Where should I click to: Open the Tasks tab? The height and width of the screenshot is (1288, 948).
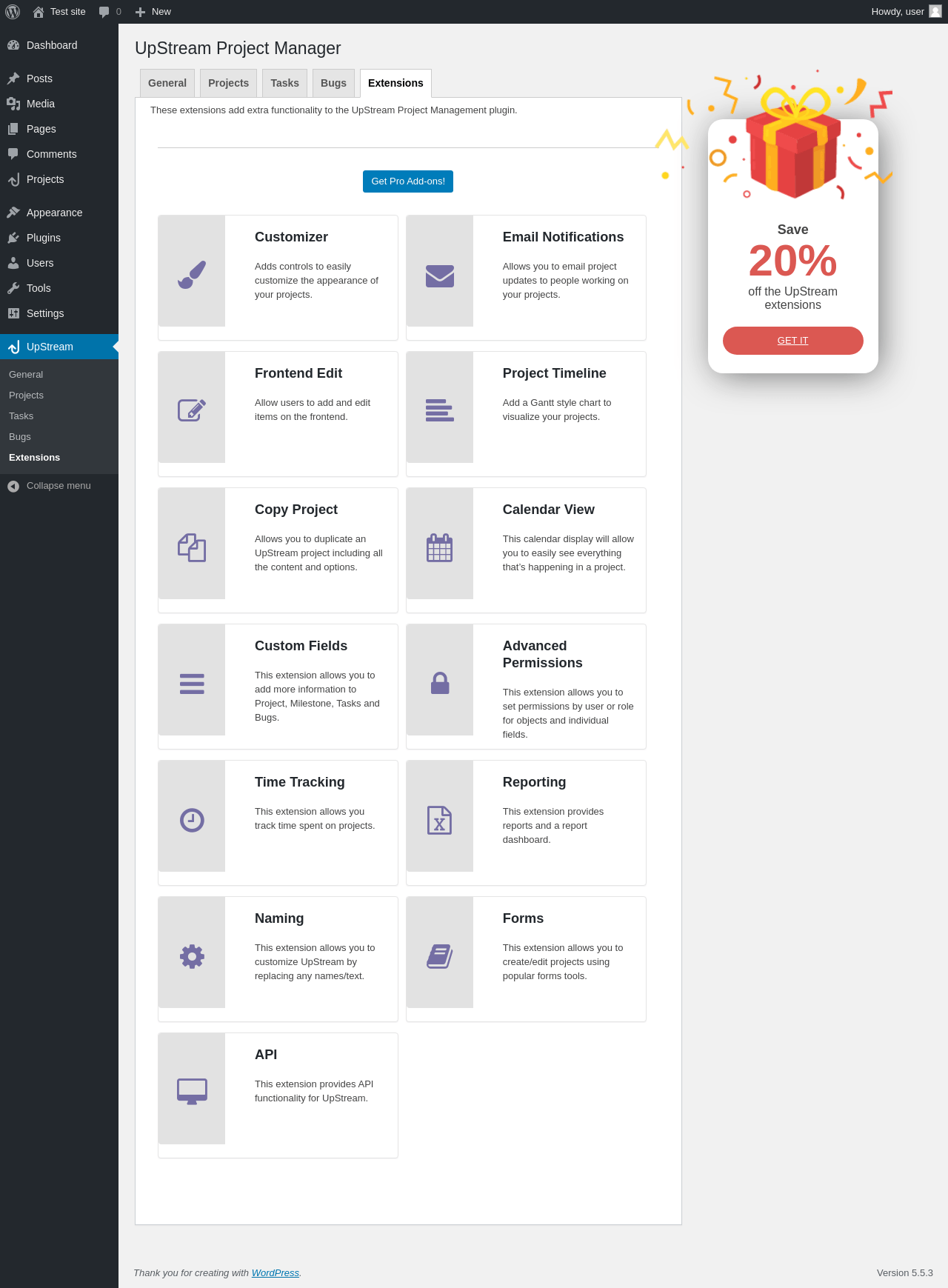click(284, 83)
